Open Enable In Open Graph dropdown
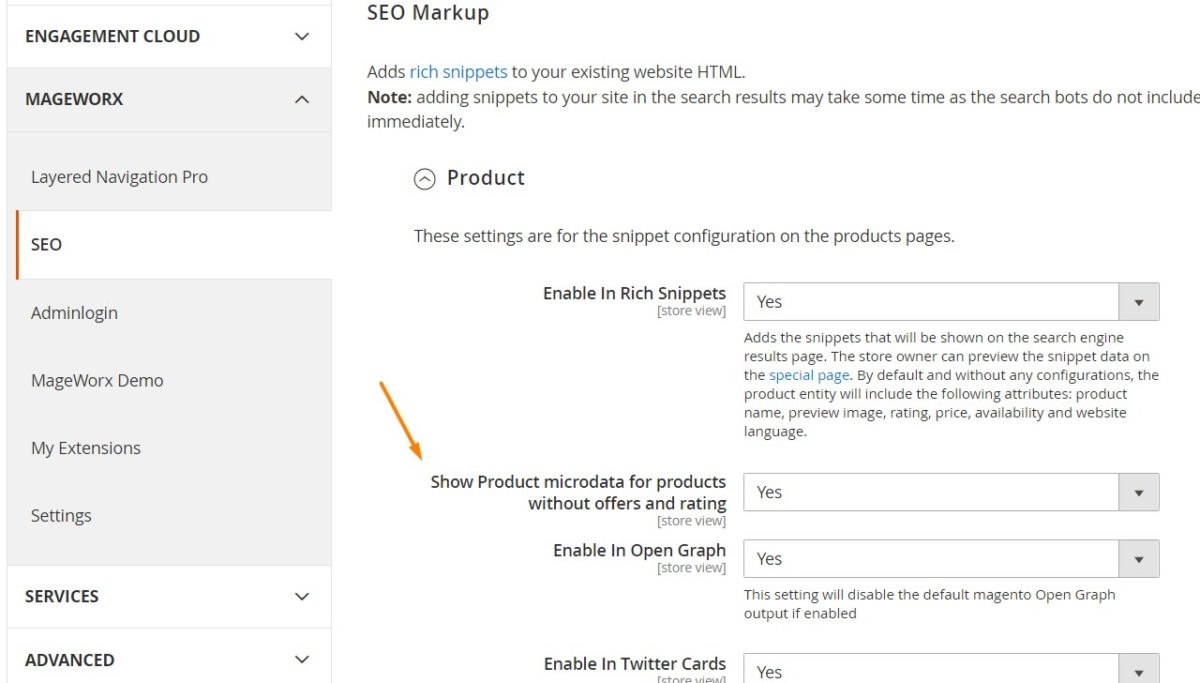This screenshot has width=1200, height=683. click(951, 558)
